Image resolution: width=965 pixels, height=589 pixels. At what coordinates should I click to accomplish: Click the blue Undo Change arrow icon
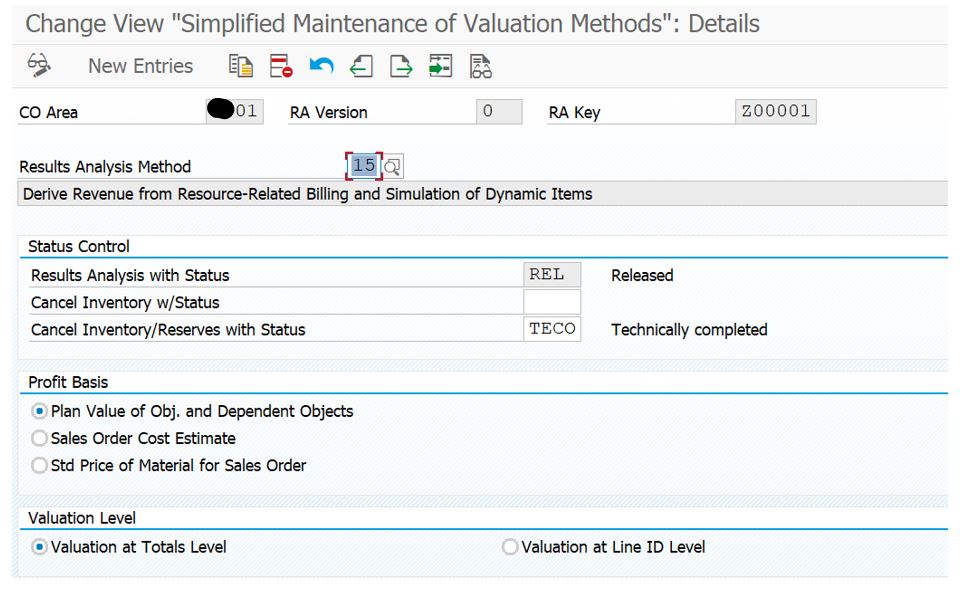click(321, 66)
